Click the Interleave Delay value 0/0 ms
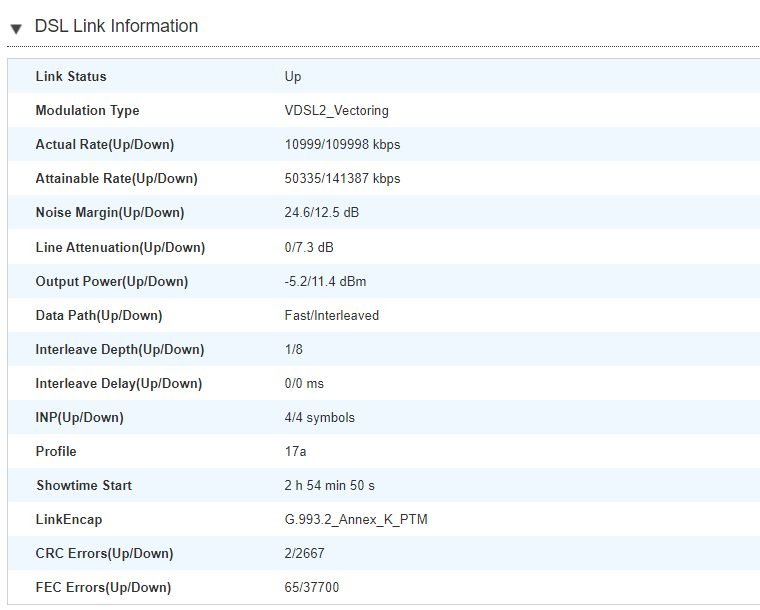The image size is (760, 610). click(x=304, y=384)
